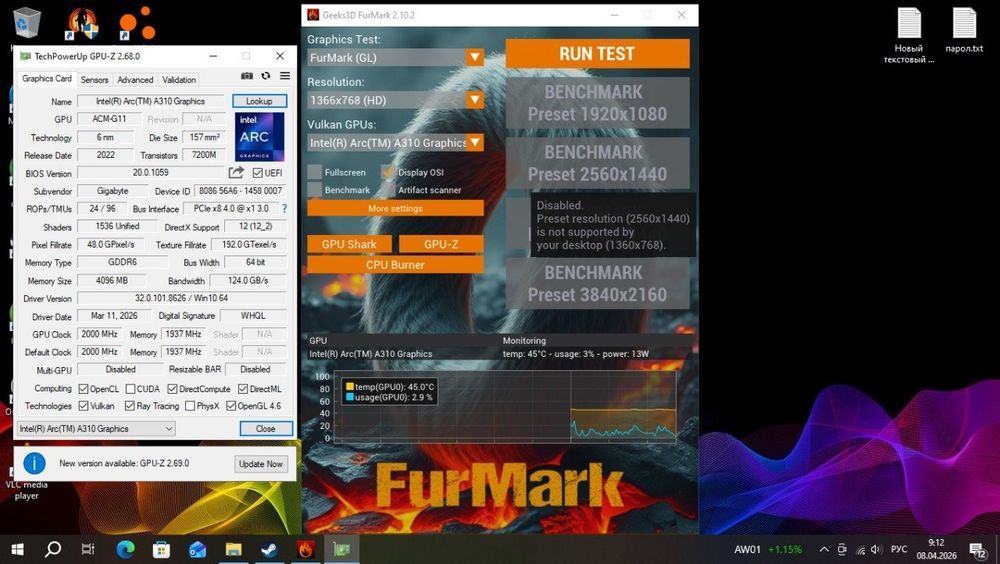The height and width of the screenshot is (564, 1000).
Task: Click the blue info icon in update notice
Action: coord(34,463)
